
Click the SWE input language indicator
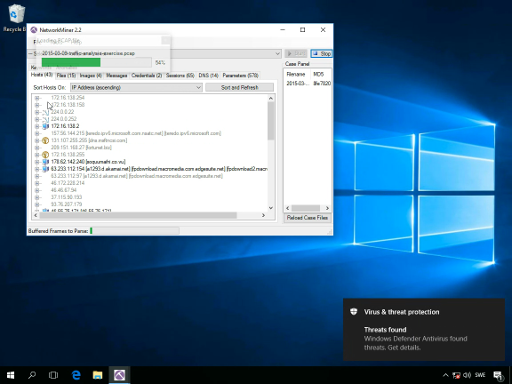click(480, 375)
